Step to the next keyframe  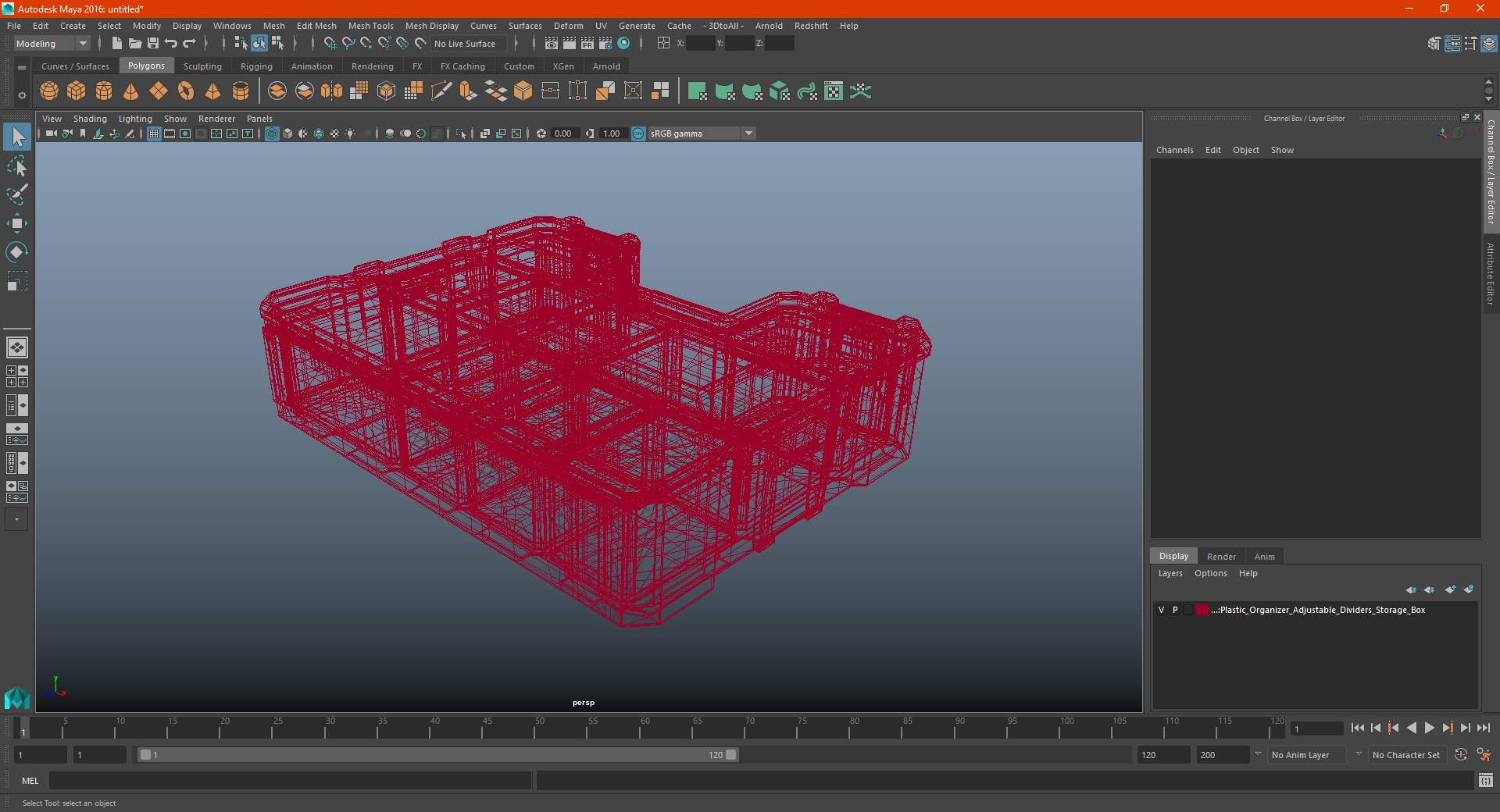[x=1448, y=728]
